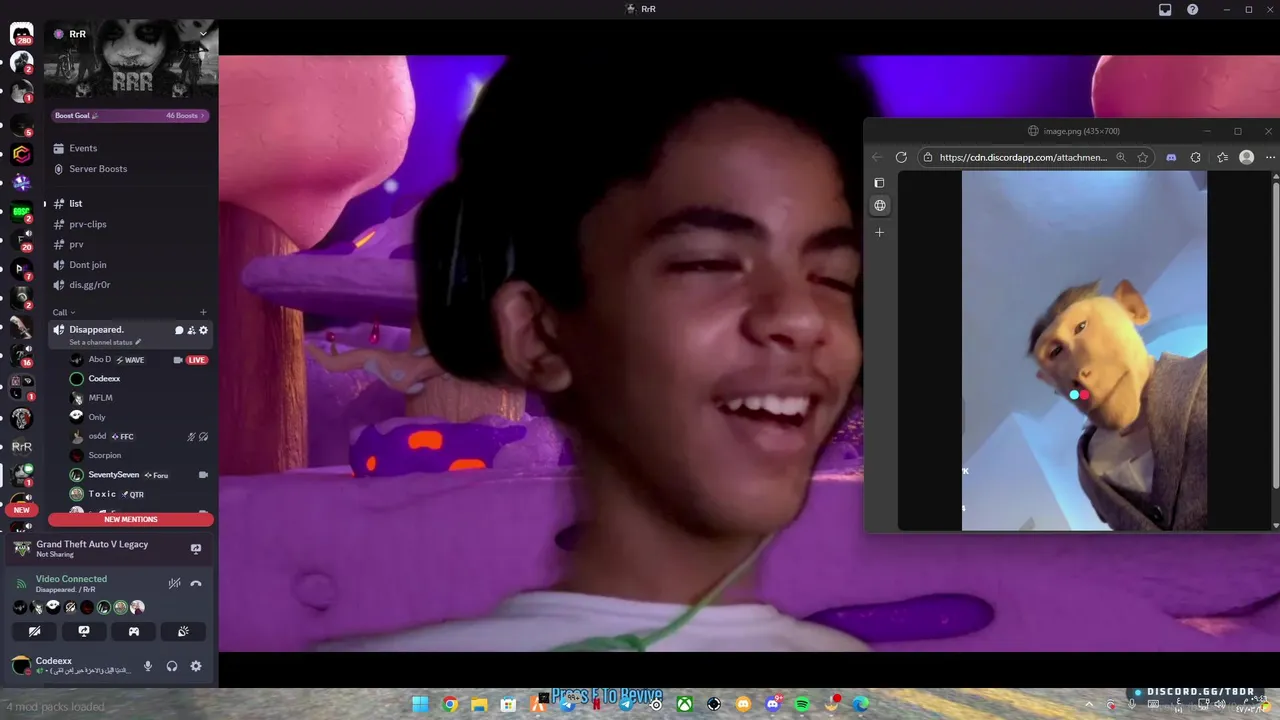This screenshot has height=720, width=1280.
Task: Toggle camera on in voice panel
Action: click(34, 632)
